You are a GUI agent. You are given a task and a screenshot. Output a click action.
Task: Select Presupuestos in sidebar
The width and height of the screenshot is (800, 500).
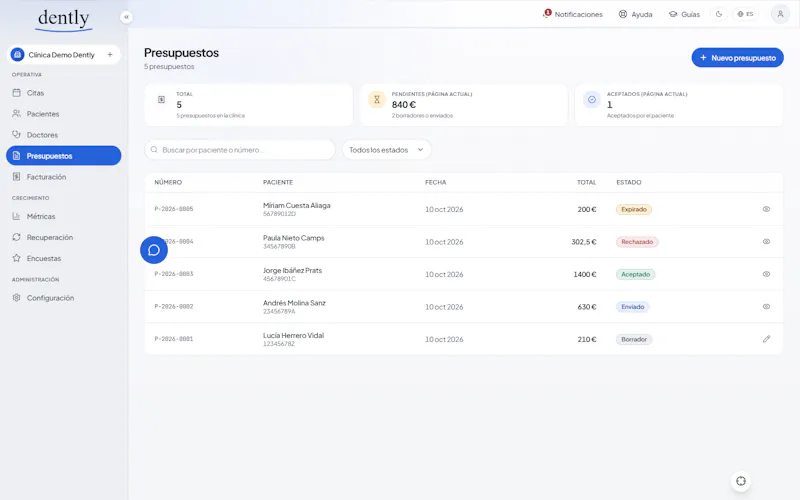(x=64, y=156)
